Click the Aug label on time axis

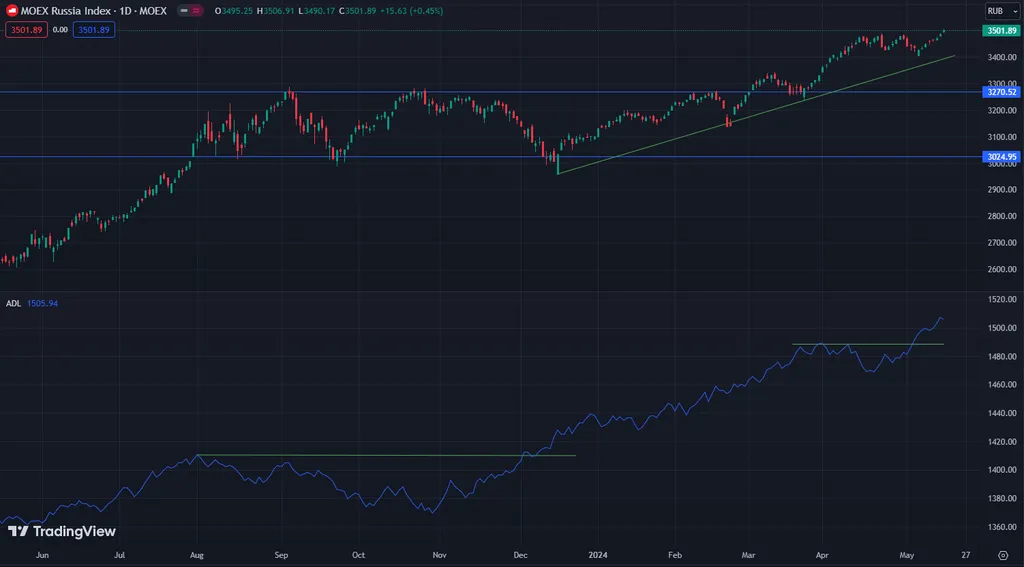coord(197,555)
